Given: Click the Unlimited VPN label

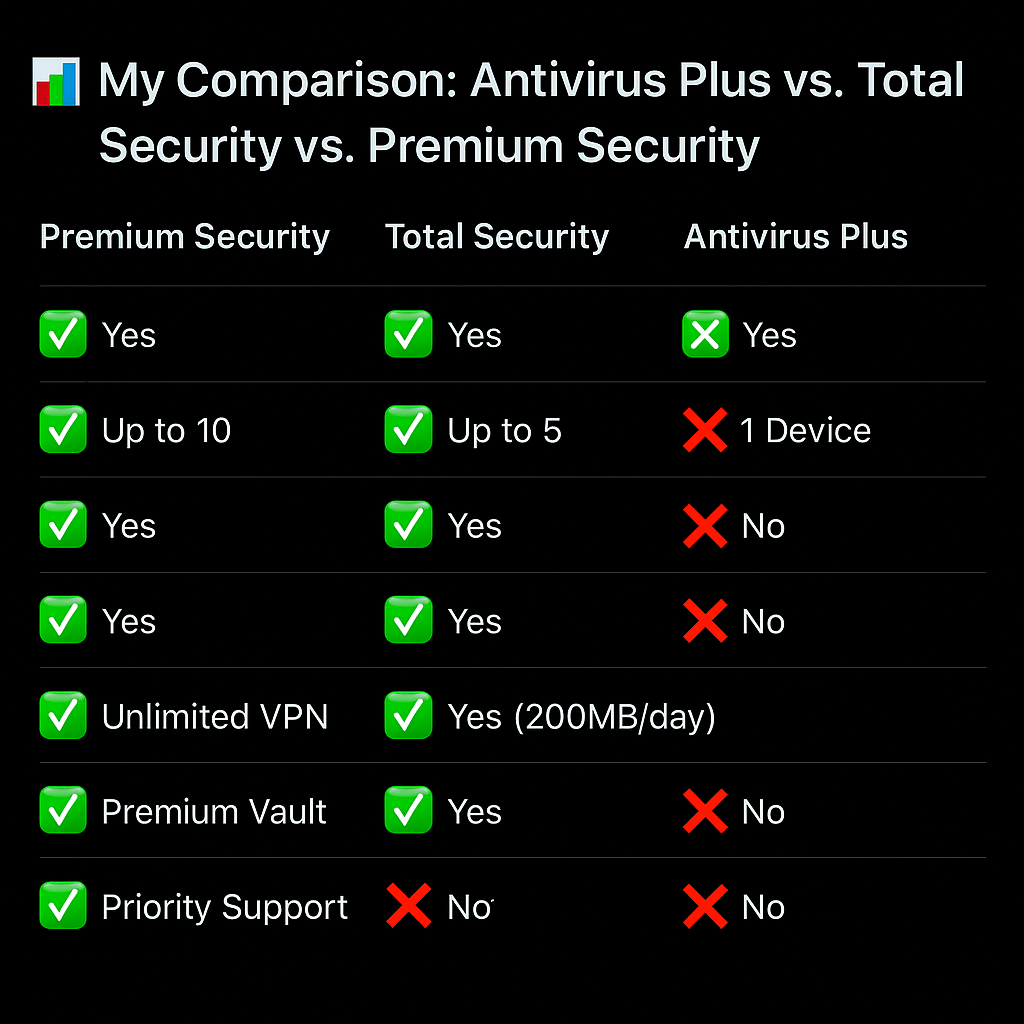Looking at the screenshot, I should point(215,716).
